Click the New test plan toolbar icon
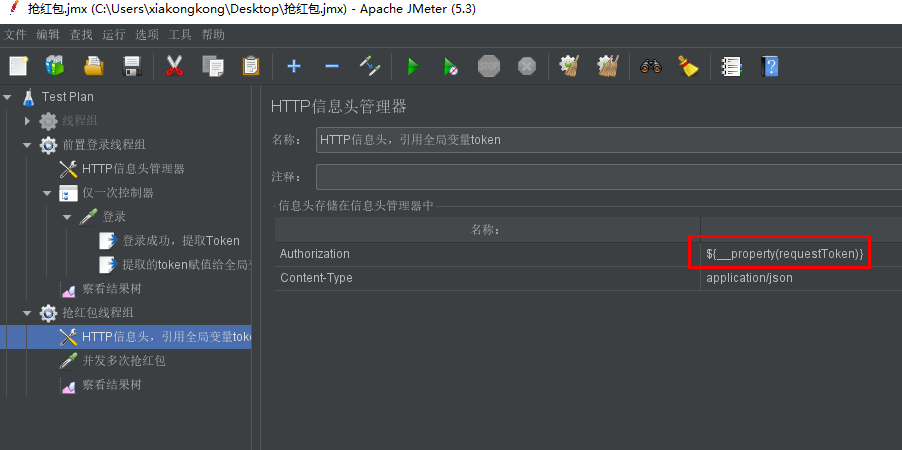 click(x=18, y=66)
